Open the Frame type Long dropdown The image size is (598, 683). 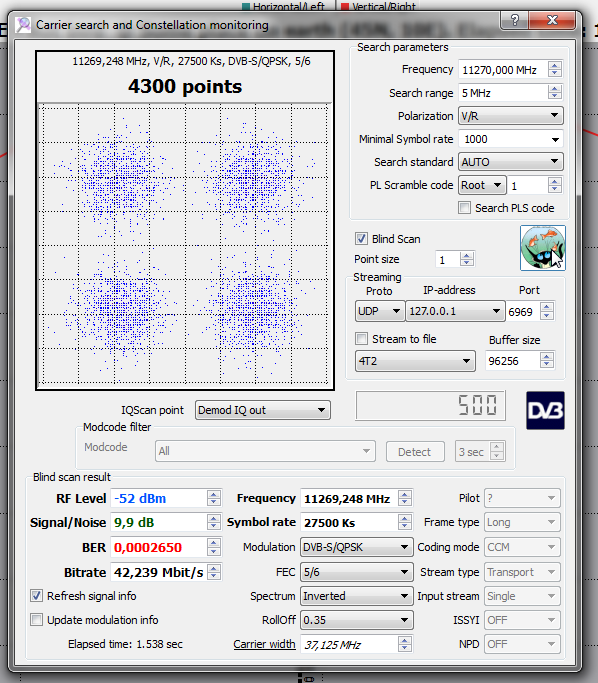[522, 522]
